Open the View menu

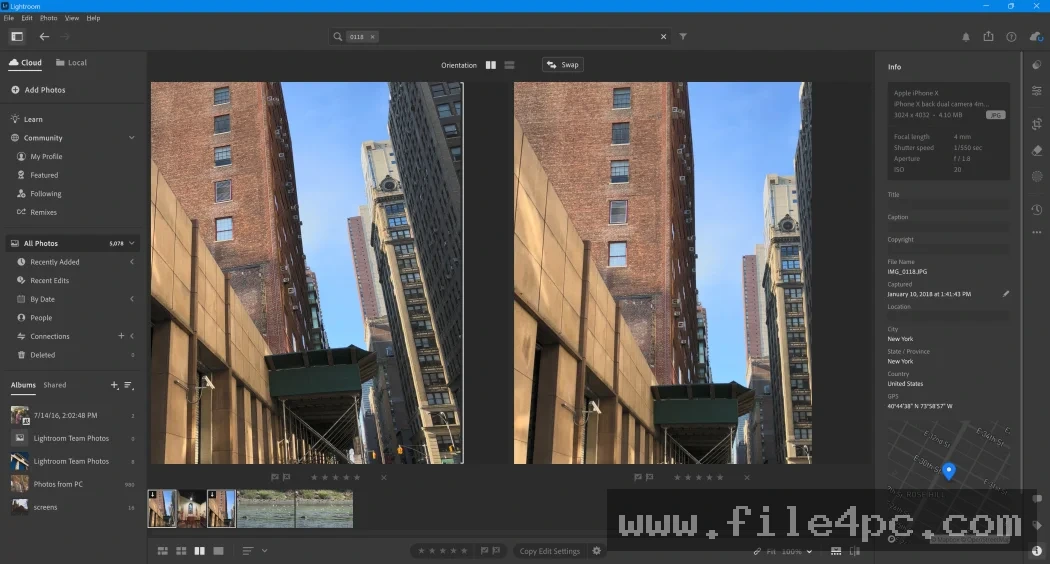pos(72,18)
